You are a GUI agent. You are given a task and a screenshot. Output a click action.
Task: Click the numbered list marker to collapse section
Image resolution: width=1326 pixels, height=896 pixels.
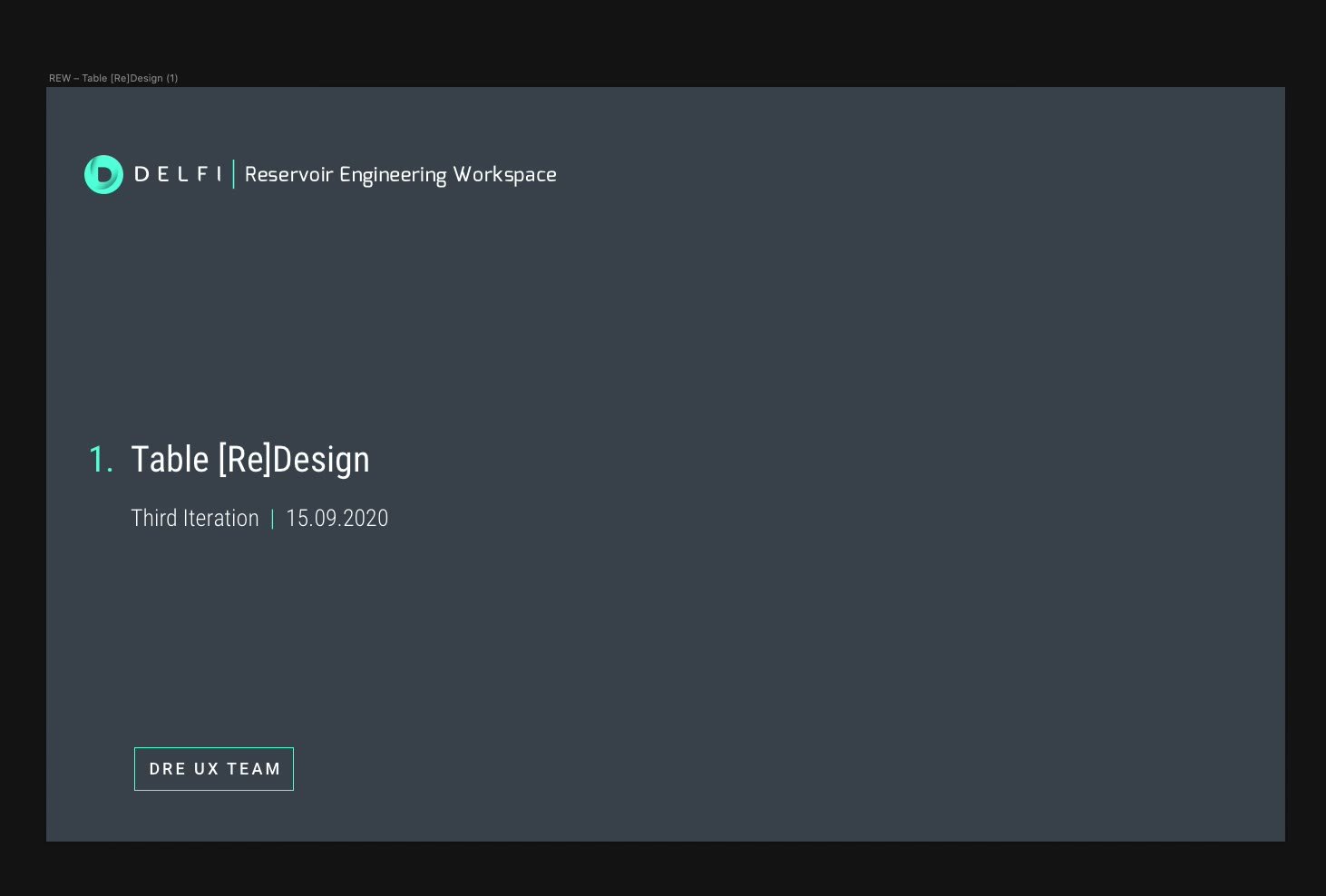tap(102, 461)
